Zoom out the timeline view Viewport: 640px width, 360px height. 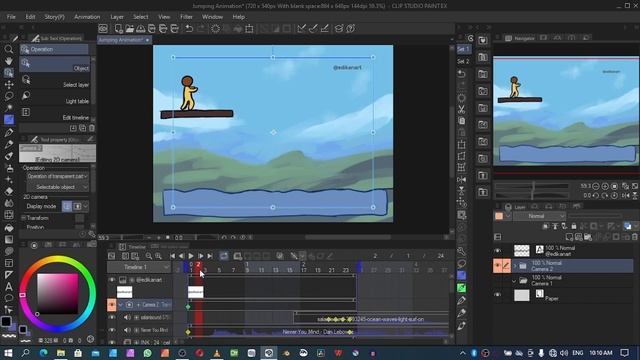coord(149,256)
